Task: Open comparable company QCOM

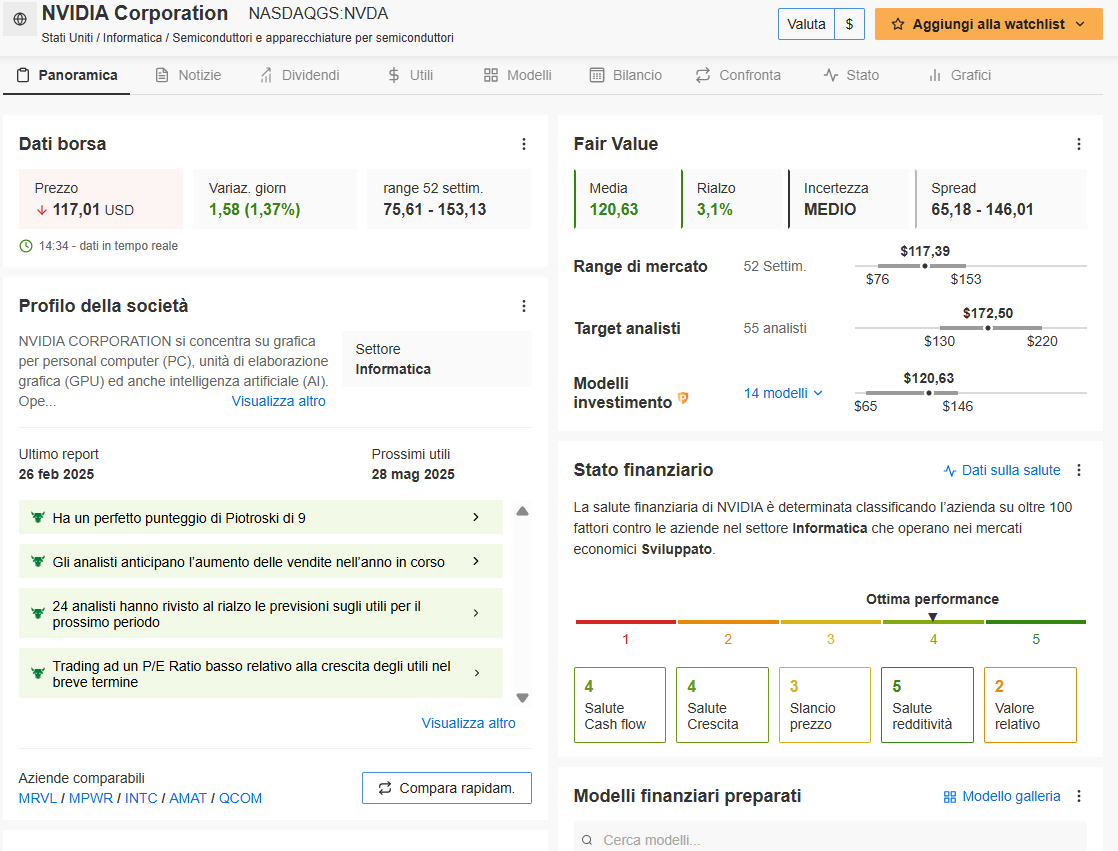Action: pyautogui.click(x=240, y=798)
